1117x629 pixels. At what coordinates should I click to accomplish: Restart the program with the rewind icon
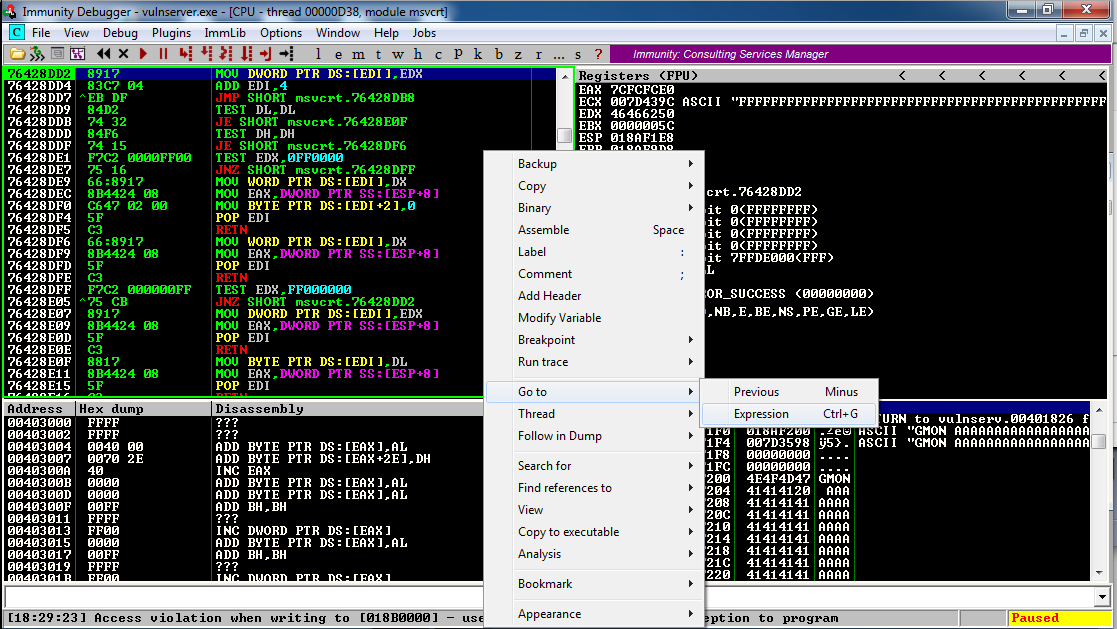click(102, 54)
